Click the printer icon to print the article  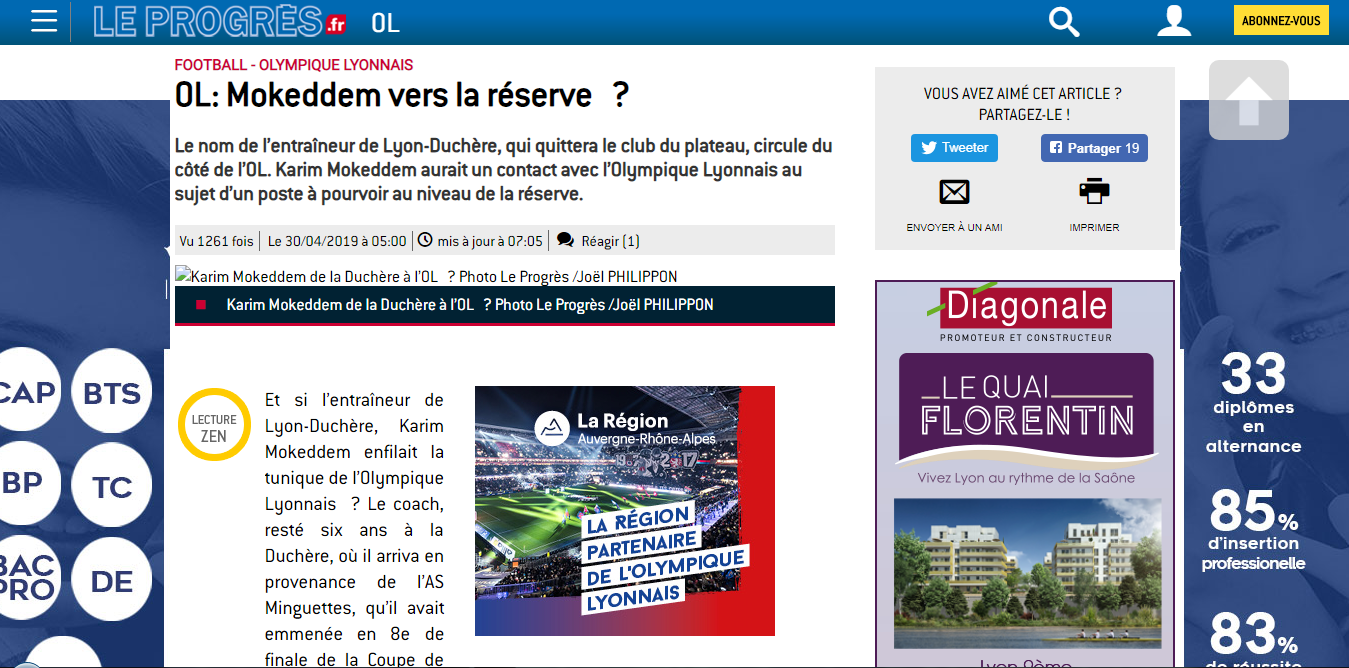click(x=1094, y=191)
